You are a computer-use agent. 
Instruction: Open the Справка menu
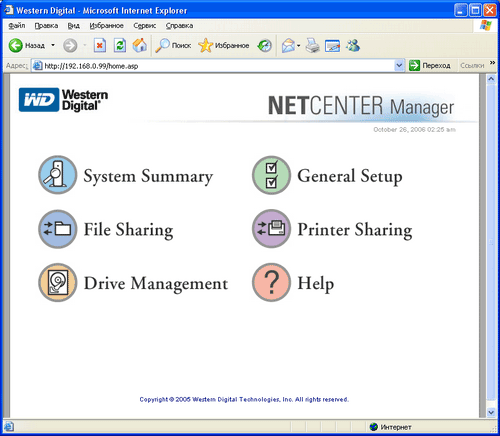tap(179, 26)
